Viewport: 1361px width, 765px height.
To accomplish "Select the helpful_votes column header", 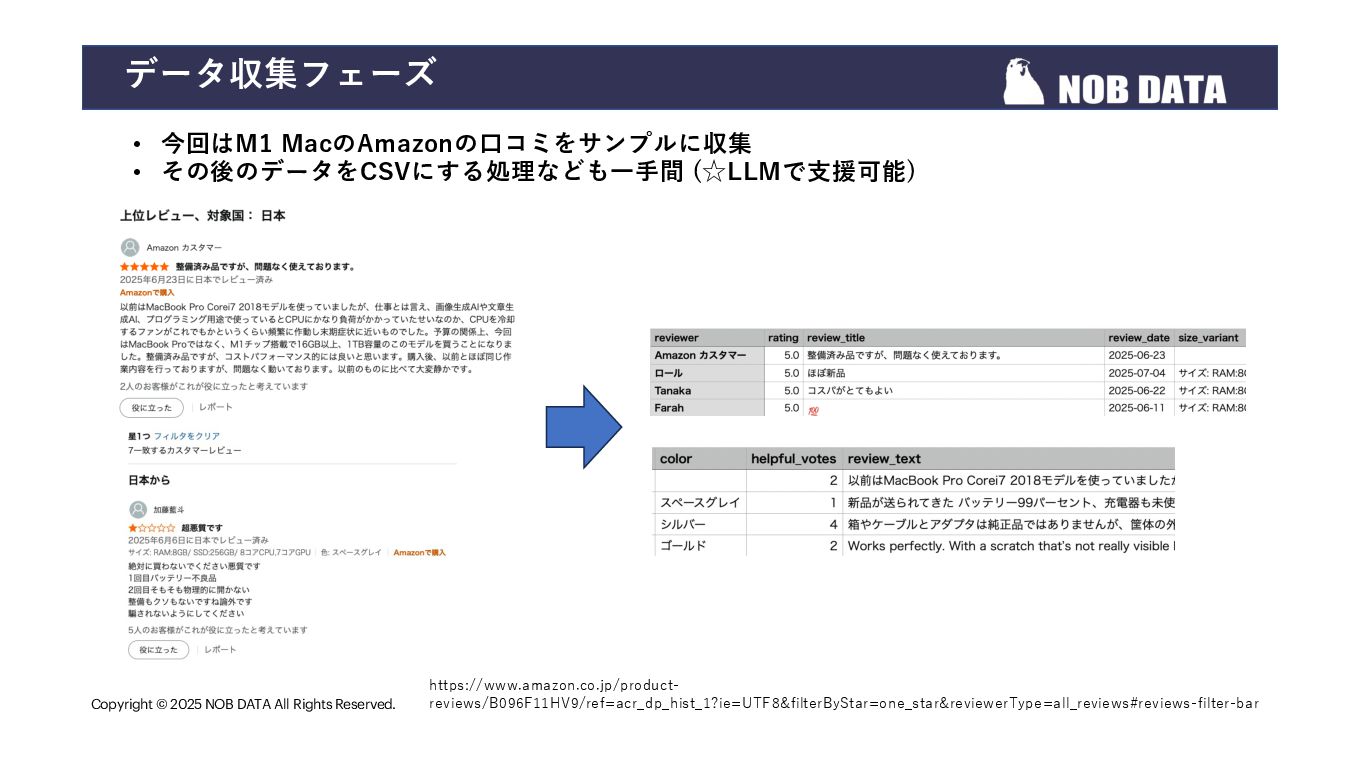I will (x=794, y=459).
